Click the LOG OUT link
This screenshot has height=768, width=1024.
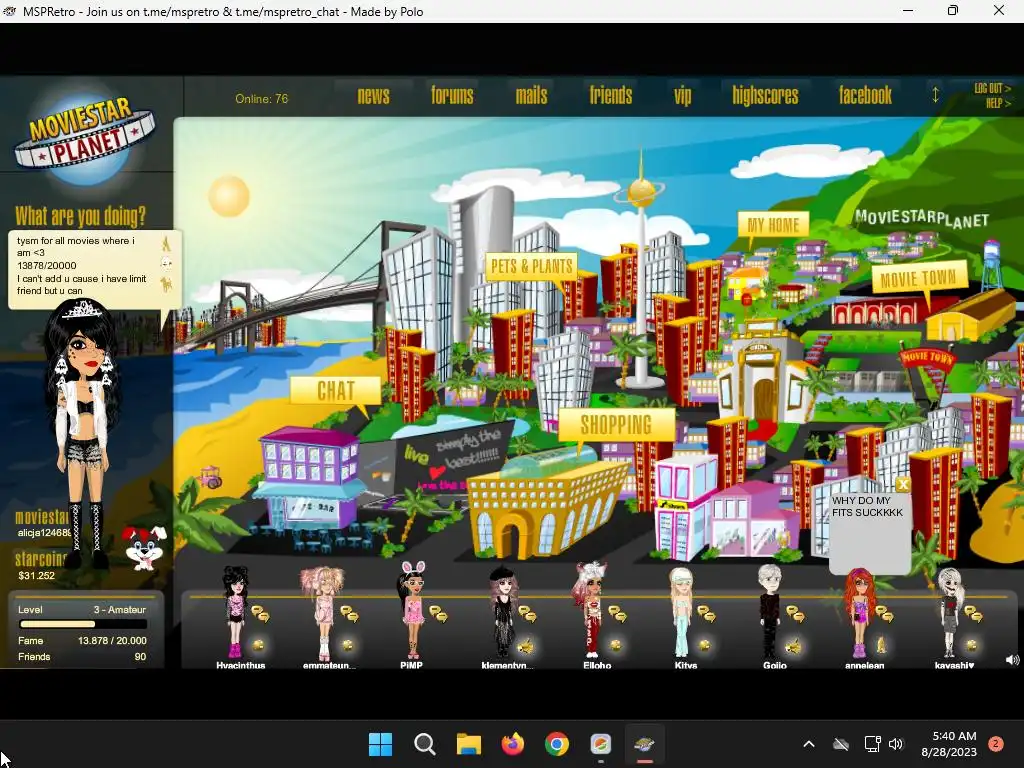coord(993,88)
